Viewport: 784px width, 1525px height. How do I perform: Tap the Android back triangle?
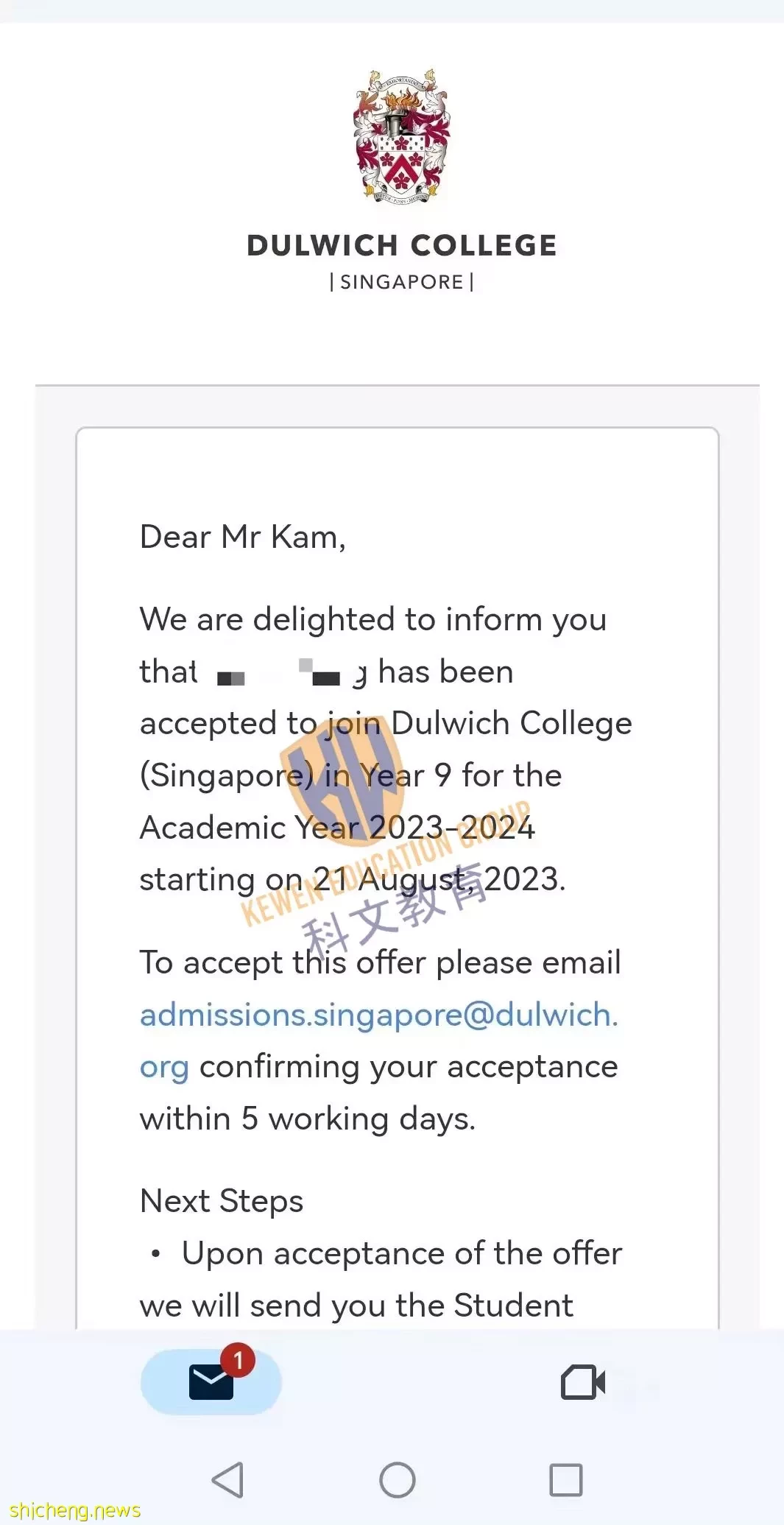pos(227,1479)
